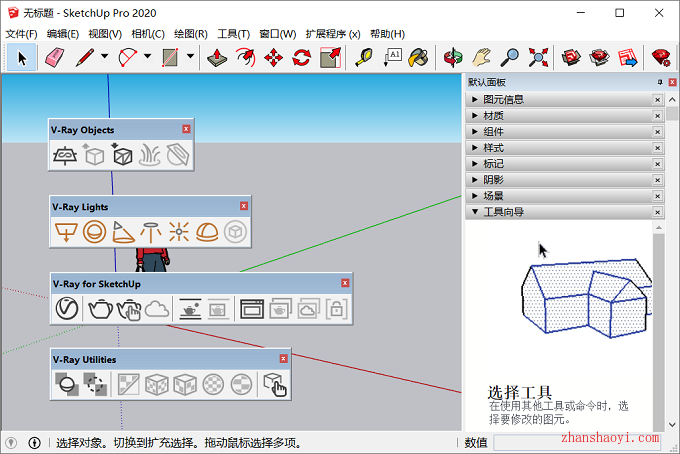680x454 pixels.
Task: Select the Zoom magnifier tool
Action: [510, 57]
